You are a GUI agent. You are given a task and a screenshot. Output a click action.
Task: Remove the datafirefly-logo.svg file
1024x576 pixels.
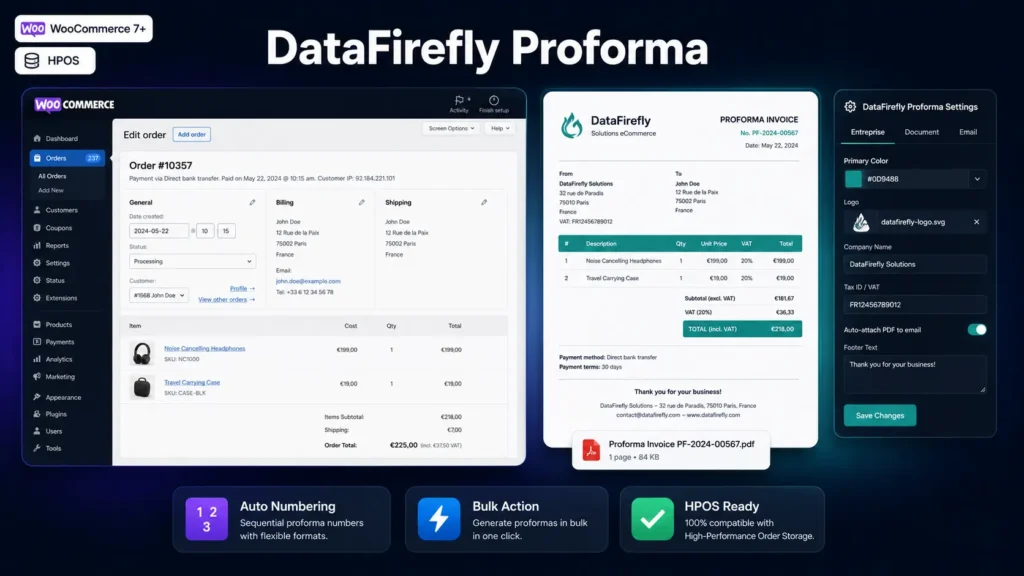[976, 222]
